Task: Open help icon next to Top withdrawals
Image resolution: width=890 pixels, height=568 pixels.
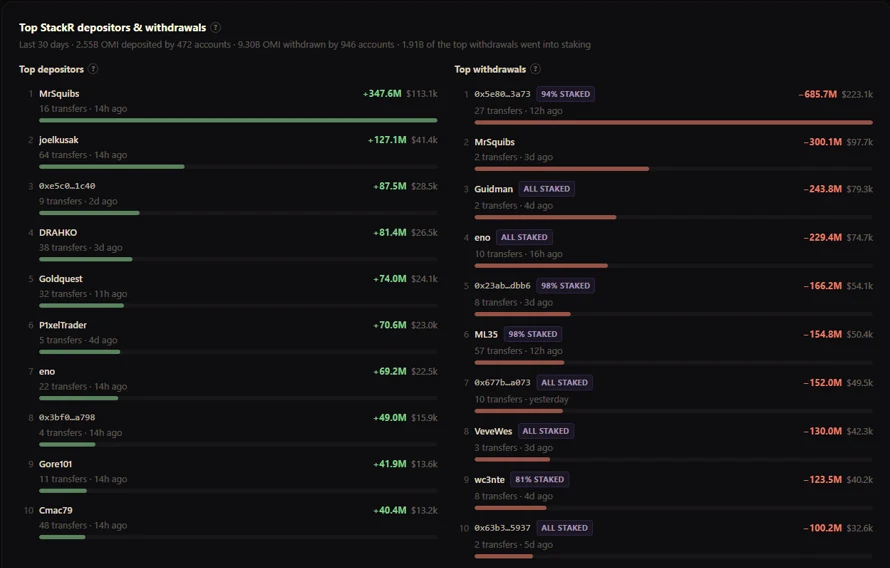Action: coord(535,69)
